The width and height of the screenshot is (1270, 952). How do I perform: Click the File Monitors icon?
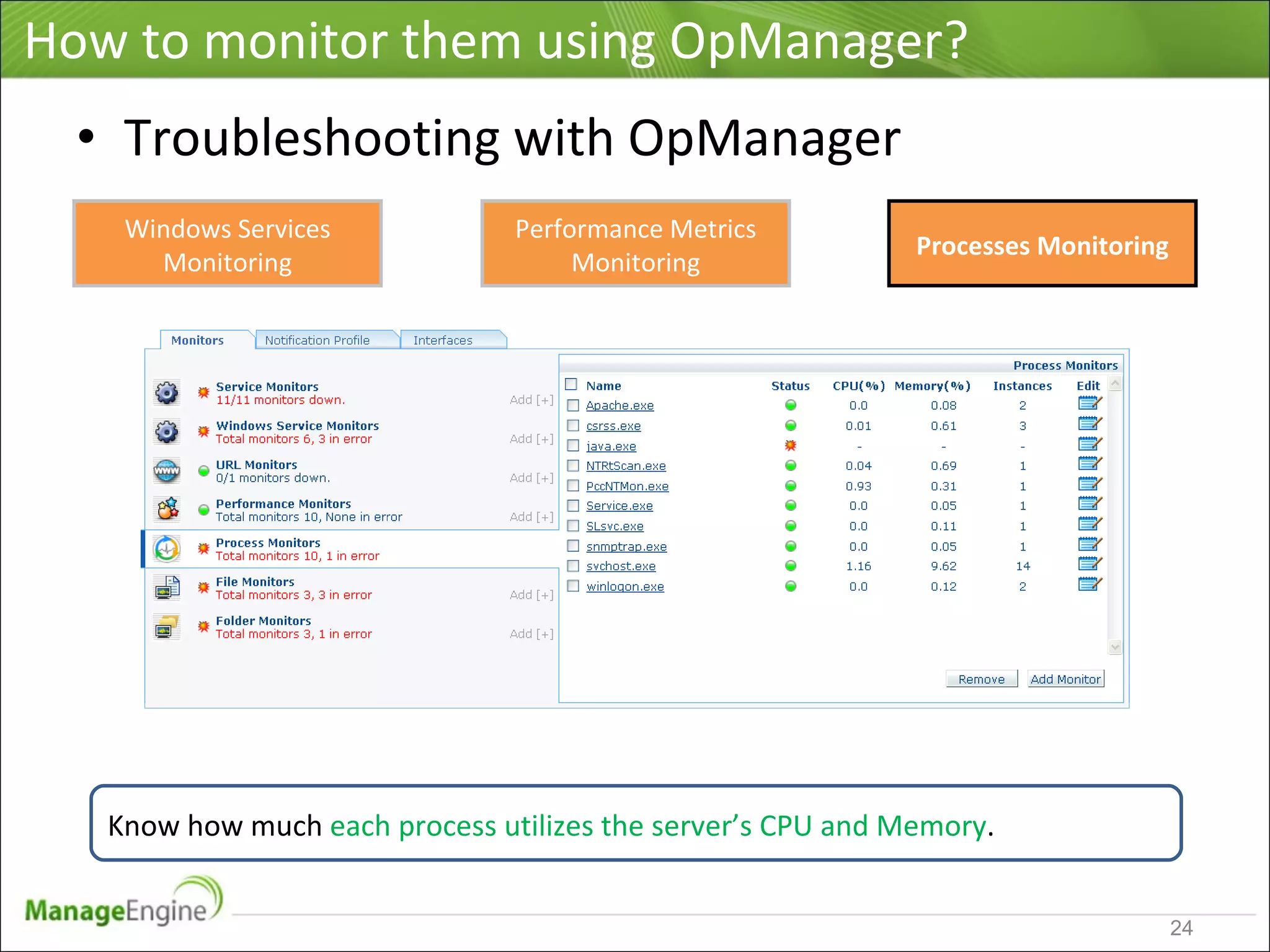coord(167,588)
